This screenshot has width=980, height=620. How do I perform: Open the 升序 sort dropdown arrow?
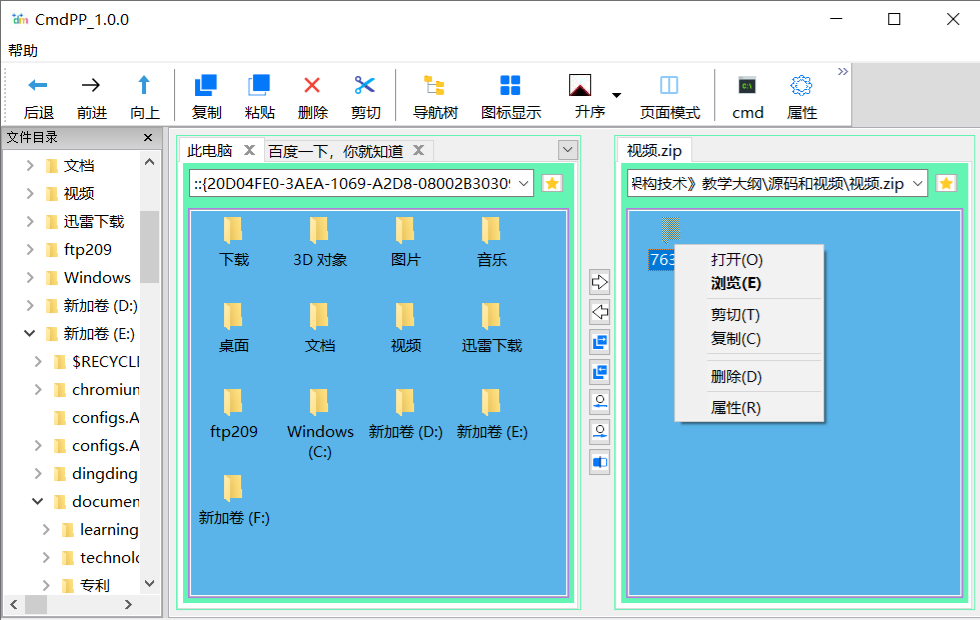pos(616,95)
